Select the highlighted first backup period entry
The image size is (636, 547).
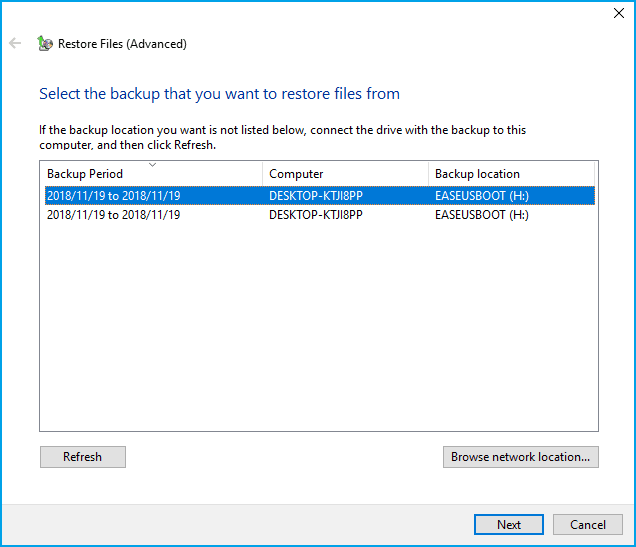click(x=114, y=196)
